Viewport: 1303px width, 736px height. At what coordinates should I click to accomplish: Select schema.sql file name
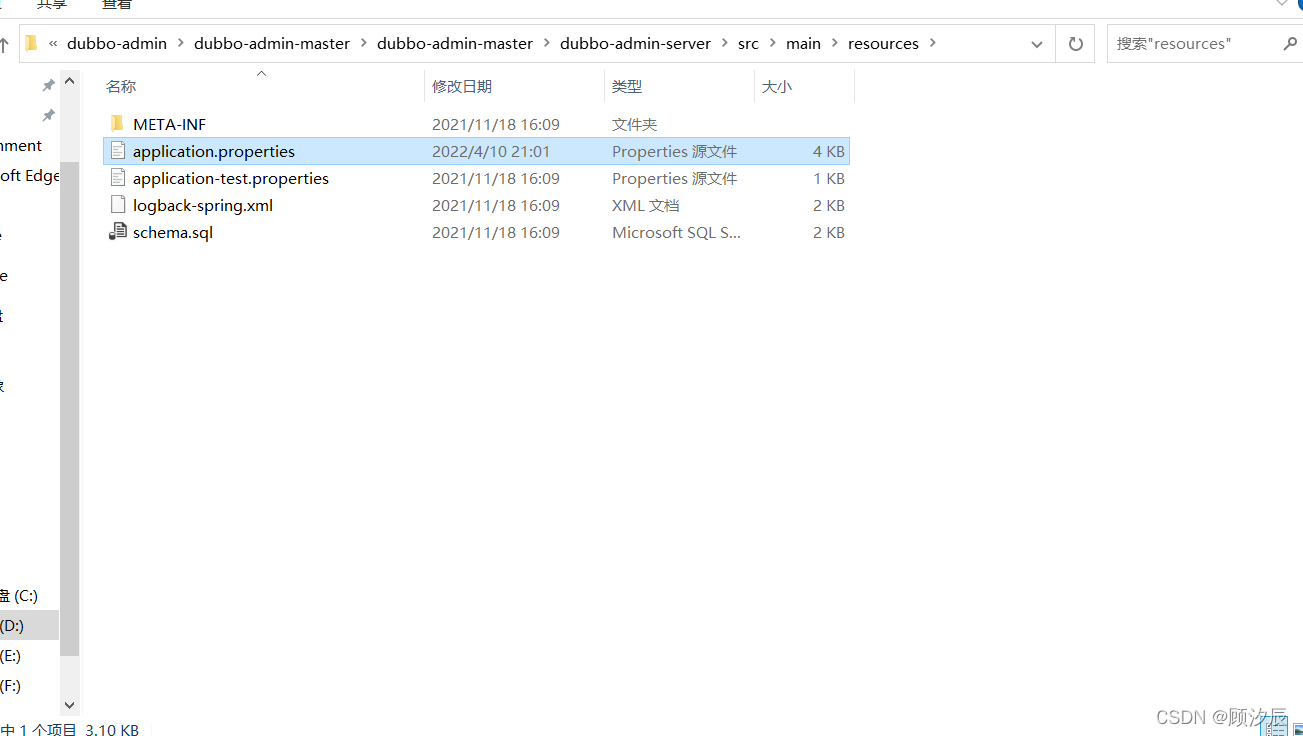173,232
